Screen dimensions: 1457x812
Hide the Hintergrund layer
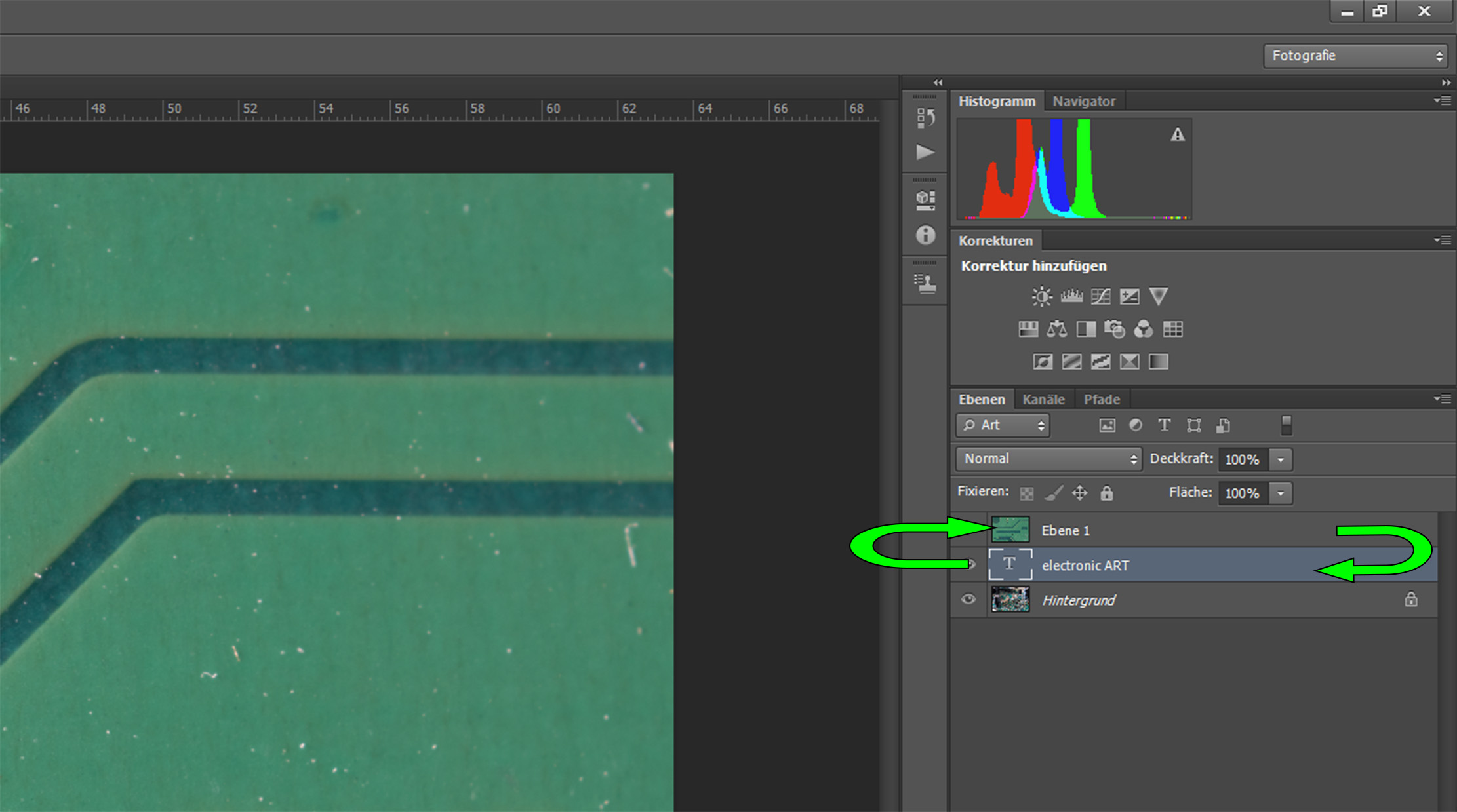pyautogui.click(x=968, y=600)
